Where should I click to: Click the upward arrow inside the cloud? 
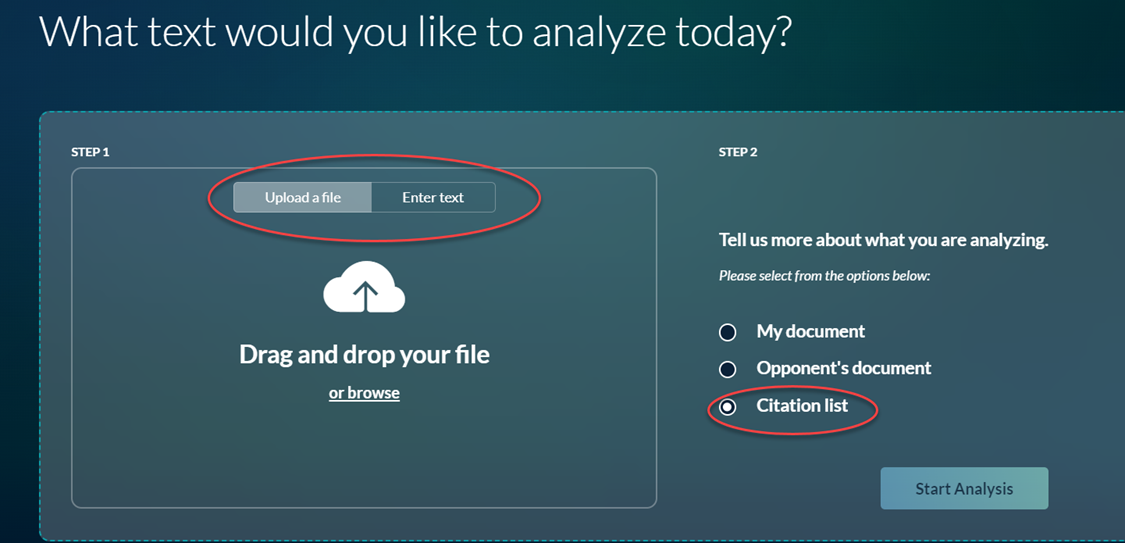(x=365, y=296)
